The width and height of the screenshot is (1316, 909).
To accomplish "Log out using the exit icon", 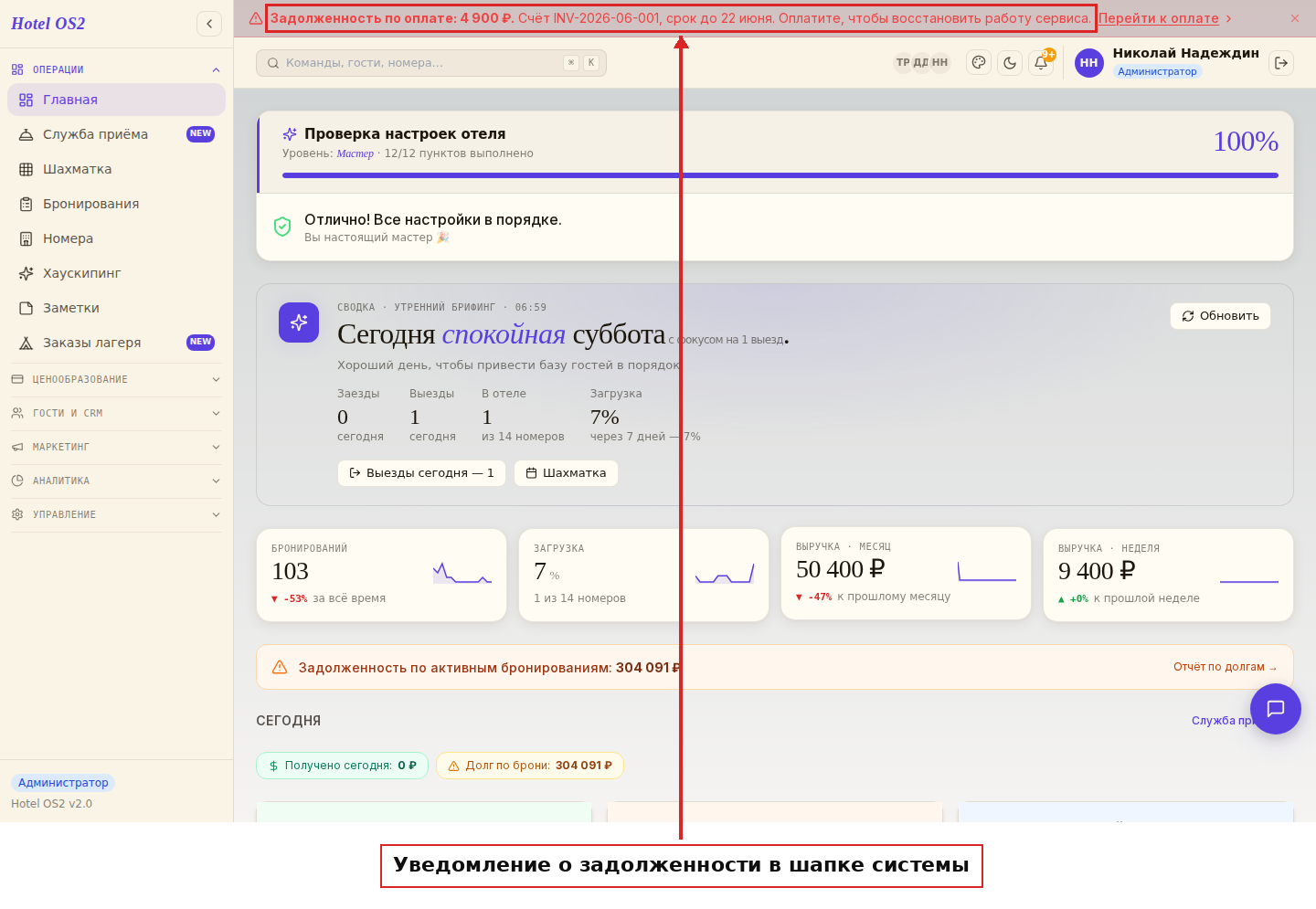I will pos(1281,63).
